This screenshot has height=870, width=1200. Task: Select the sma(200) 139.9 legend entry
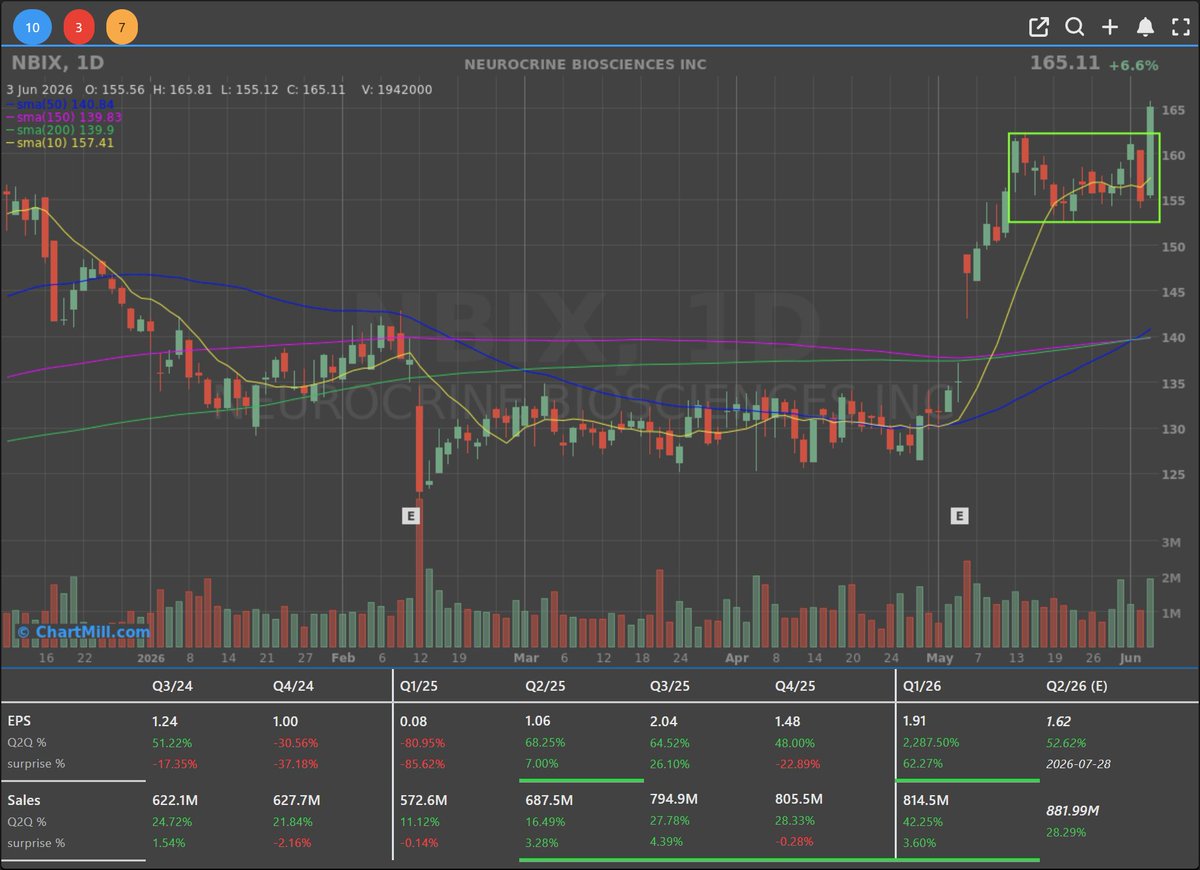click(59, 130)
